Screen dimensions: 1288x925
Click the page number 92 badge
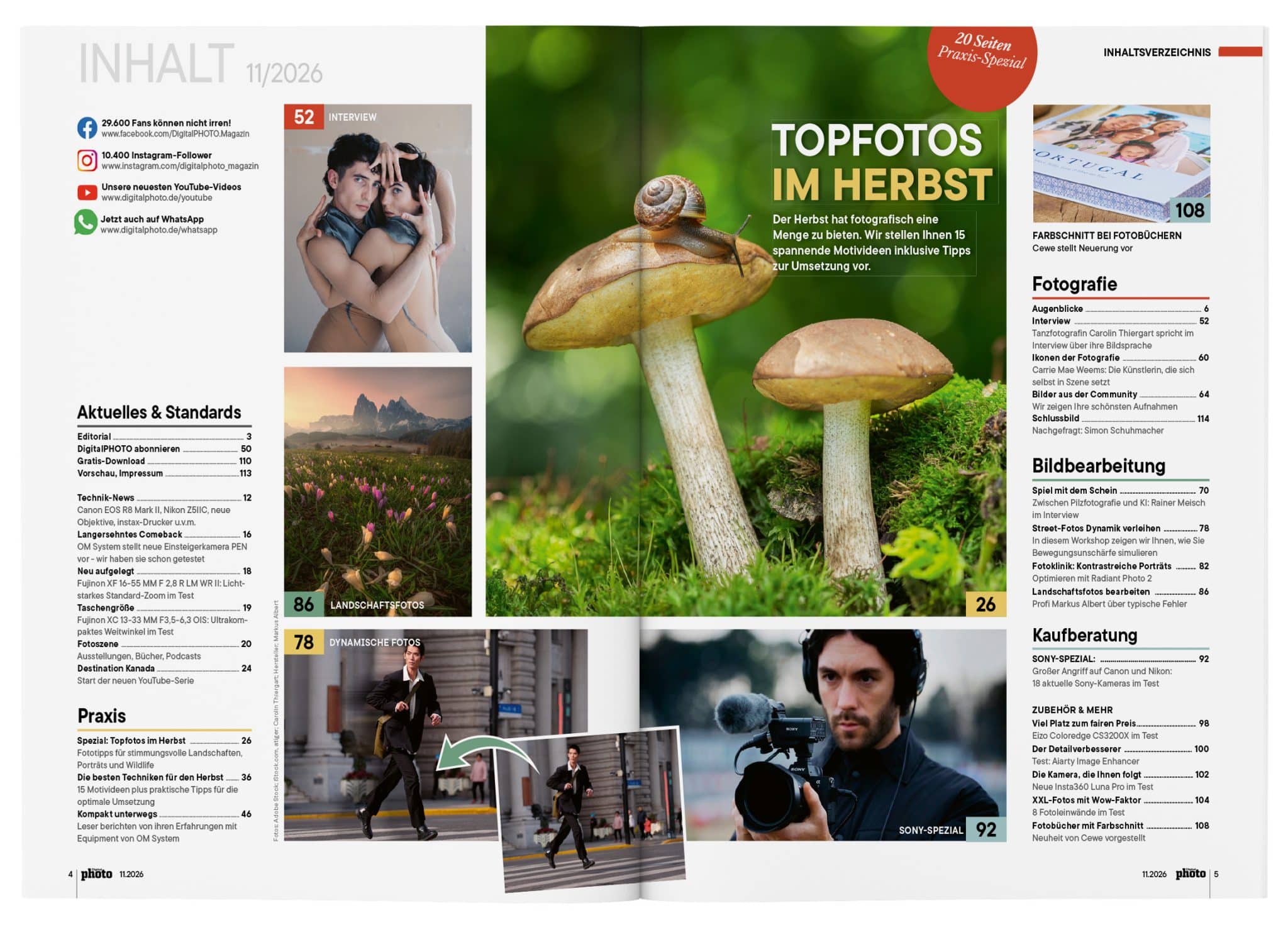[x=985, y=829]
